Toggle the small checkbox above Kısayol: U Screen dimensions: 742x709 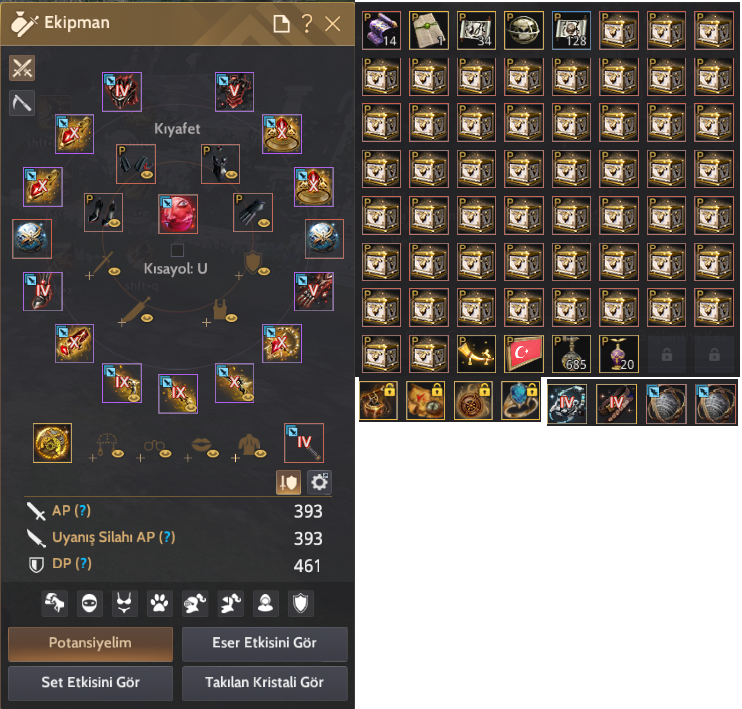click(x=177, y=250)
